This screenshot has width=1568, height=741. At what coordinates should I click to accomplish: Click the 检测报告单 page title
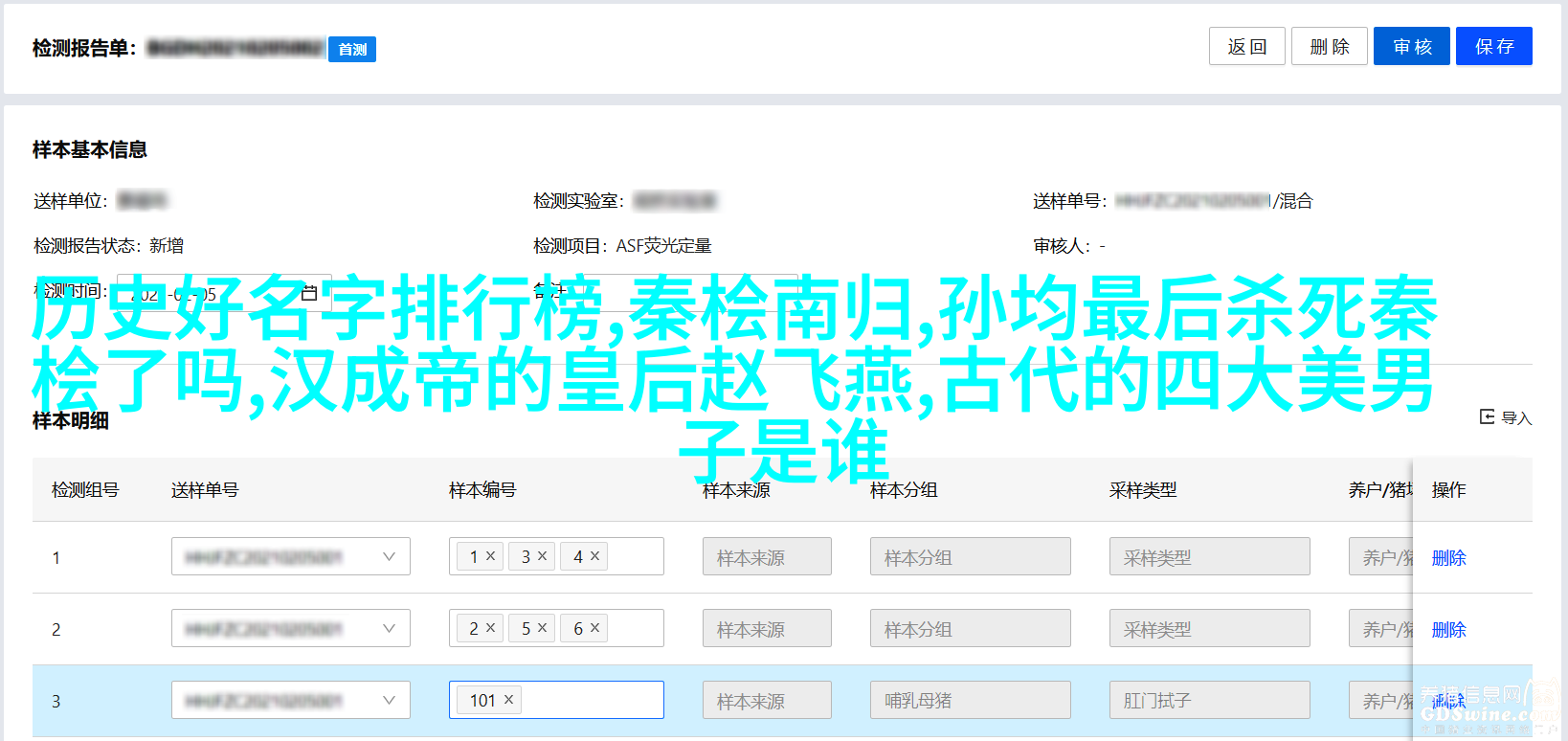(x=84, y=48)
